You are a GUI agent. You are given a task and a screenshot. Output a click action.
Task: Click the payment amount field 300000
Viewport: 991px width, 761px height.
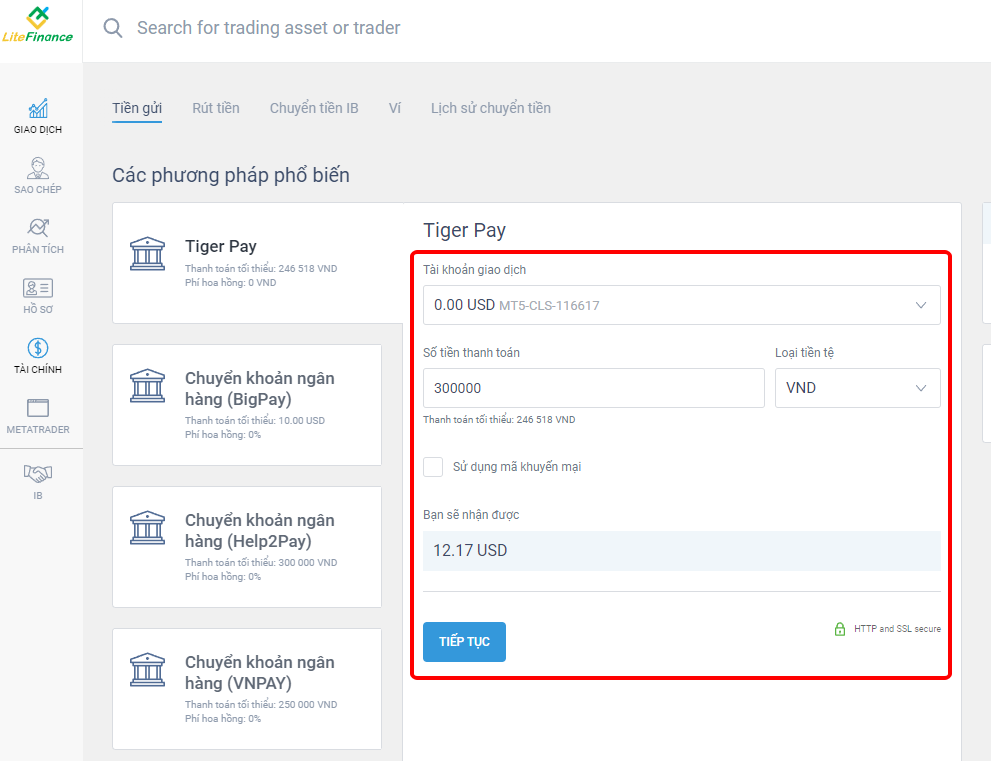[x=593, y=388]
